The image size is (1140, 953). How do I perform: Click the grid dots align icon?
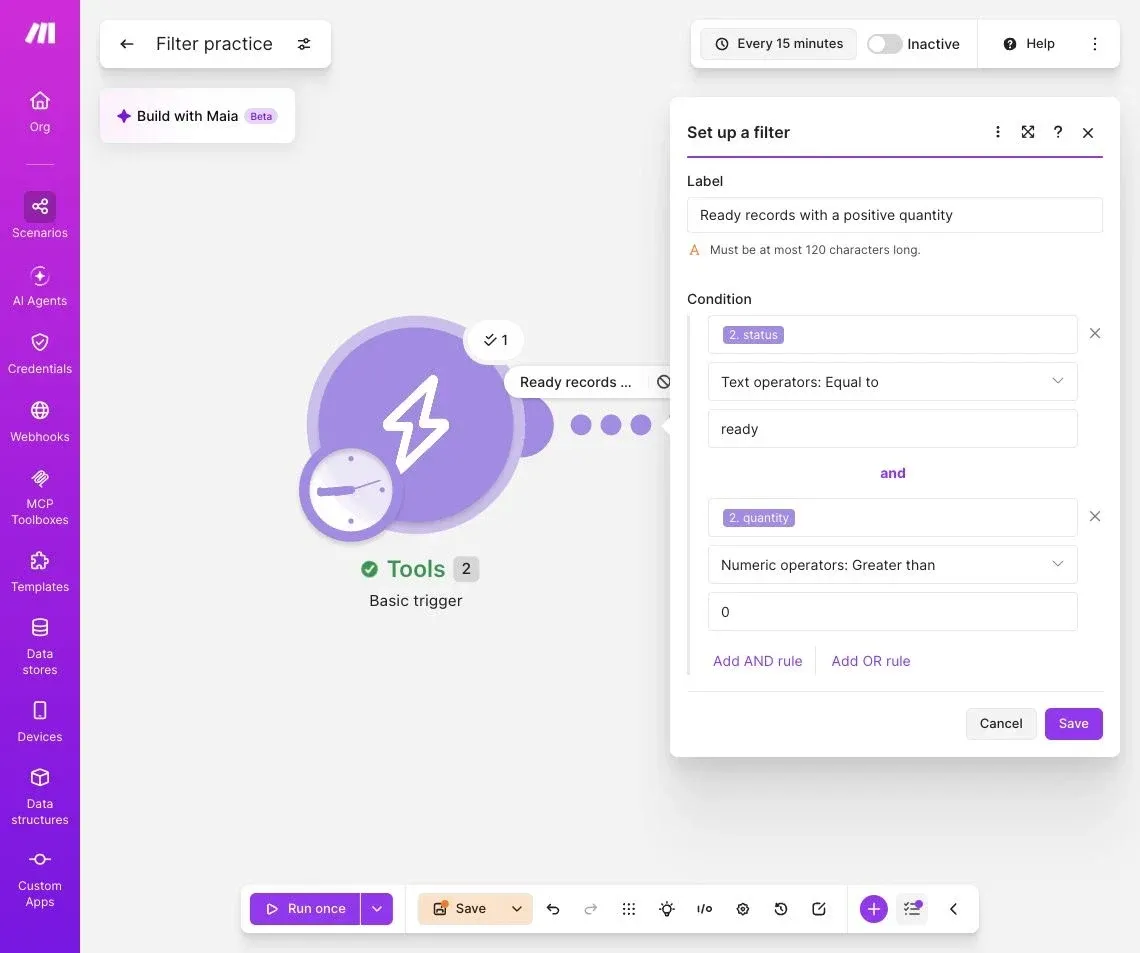click(x=629, y=909)
